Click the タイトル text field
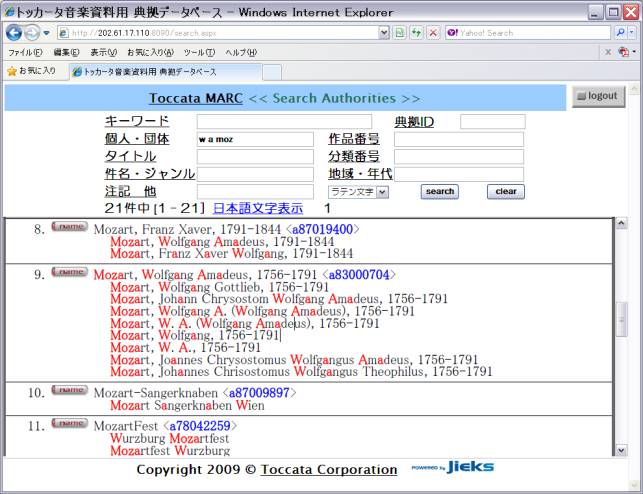 point(255,157)
